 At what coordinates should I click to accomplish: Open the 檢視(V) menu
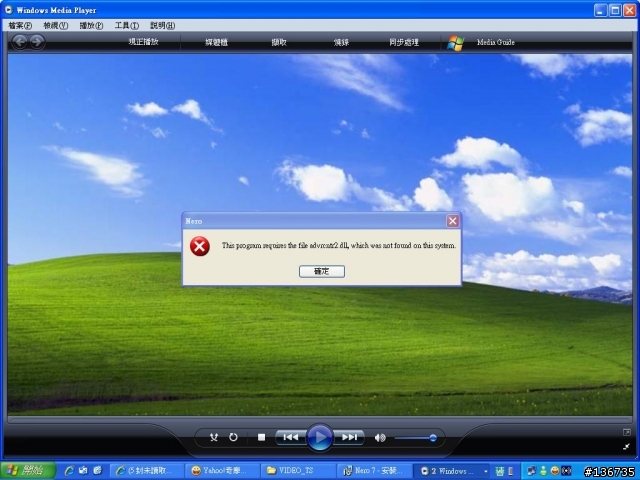pyautogui.click(x=56, y=26)
